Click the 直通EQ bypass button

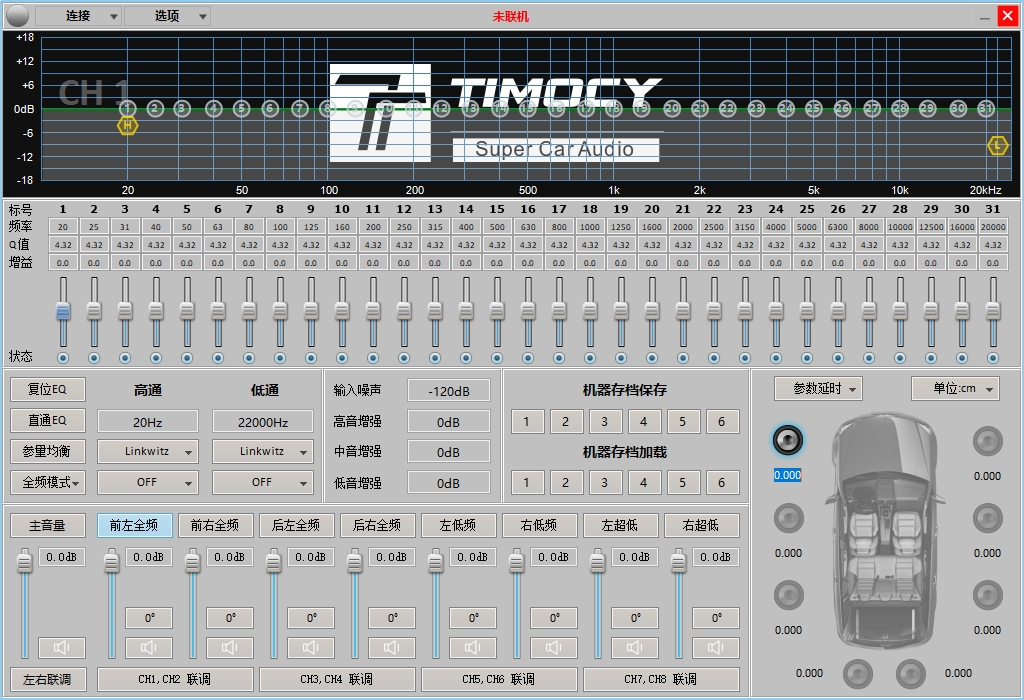pyautogui.click(x=48, y=420)
